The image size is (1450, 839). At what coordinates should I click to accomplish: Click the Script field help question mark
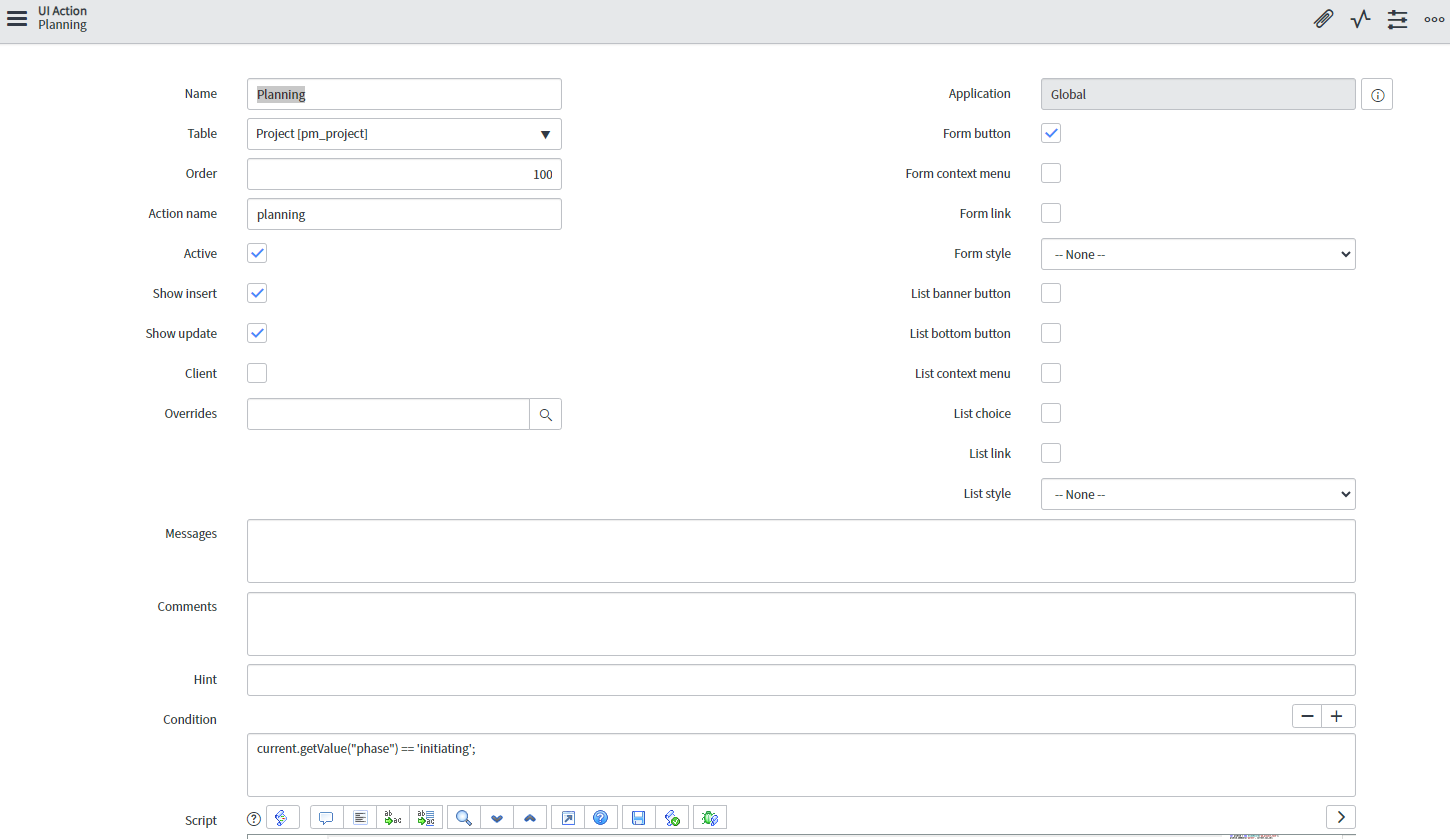[254, 818]
